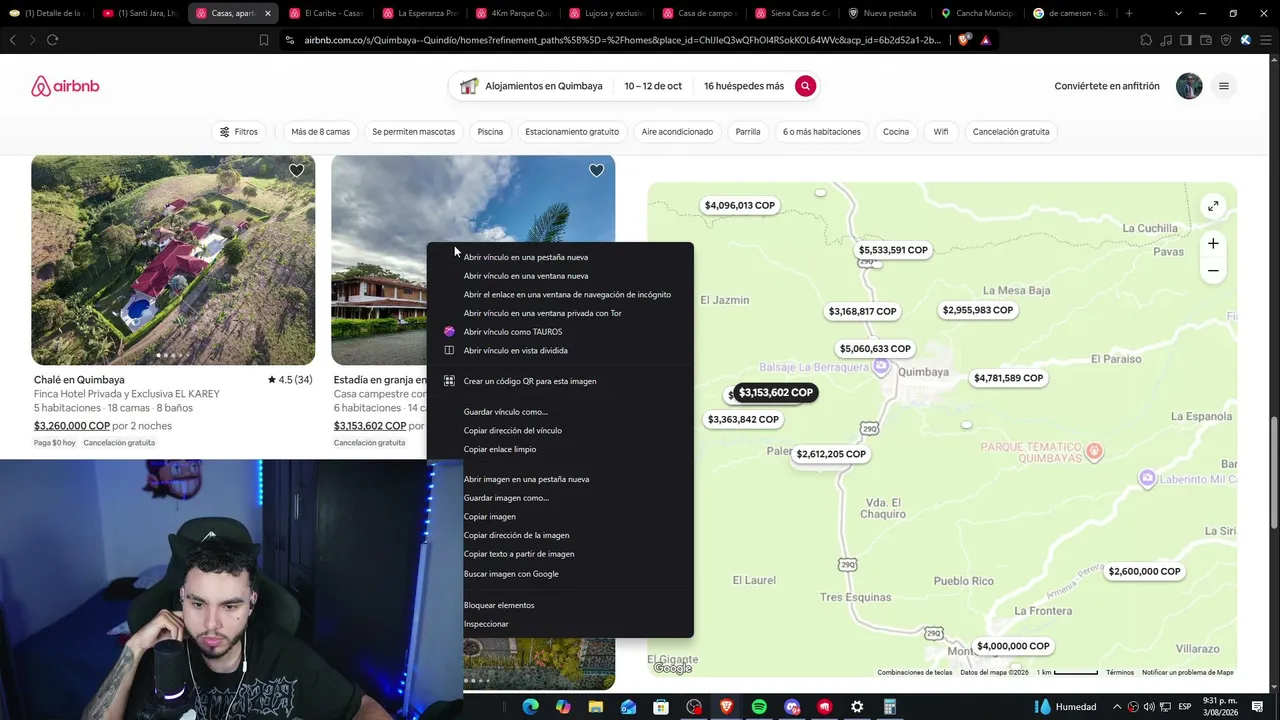This screenshot has height=720, width=1280.
Task: Switch to the Cancha Municipal maps tab
Action: pyautogui.click(x=977, y=13)
